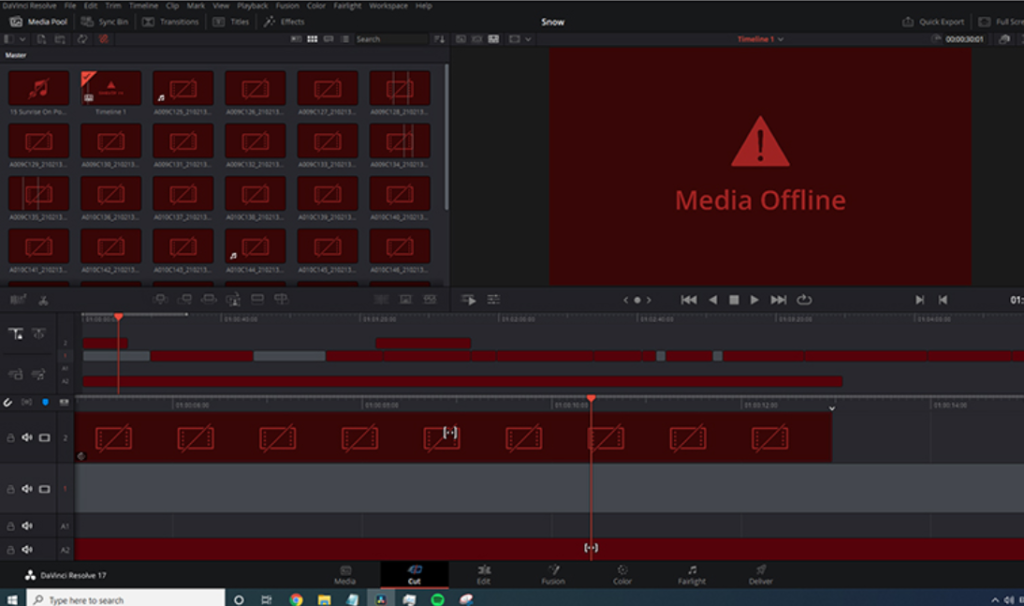Open the File menu

70,5
